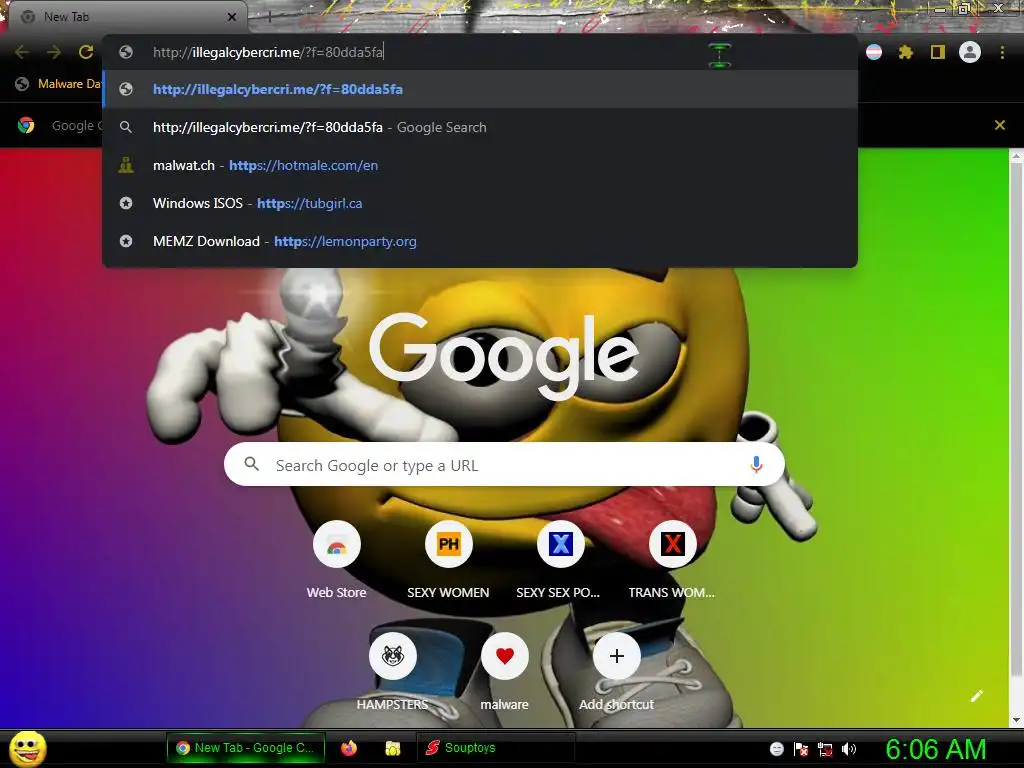Reload the page with the refresh icon
1024x768 pixels.
(86, 52)
